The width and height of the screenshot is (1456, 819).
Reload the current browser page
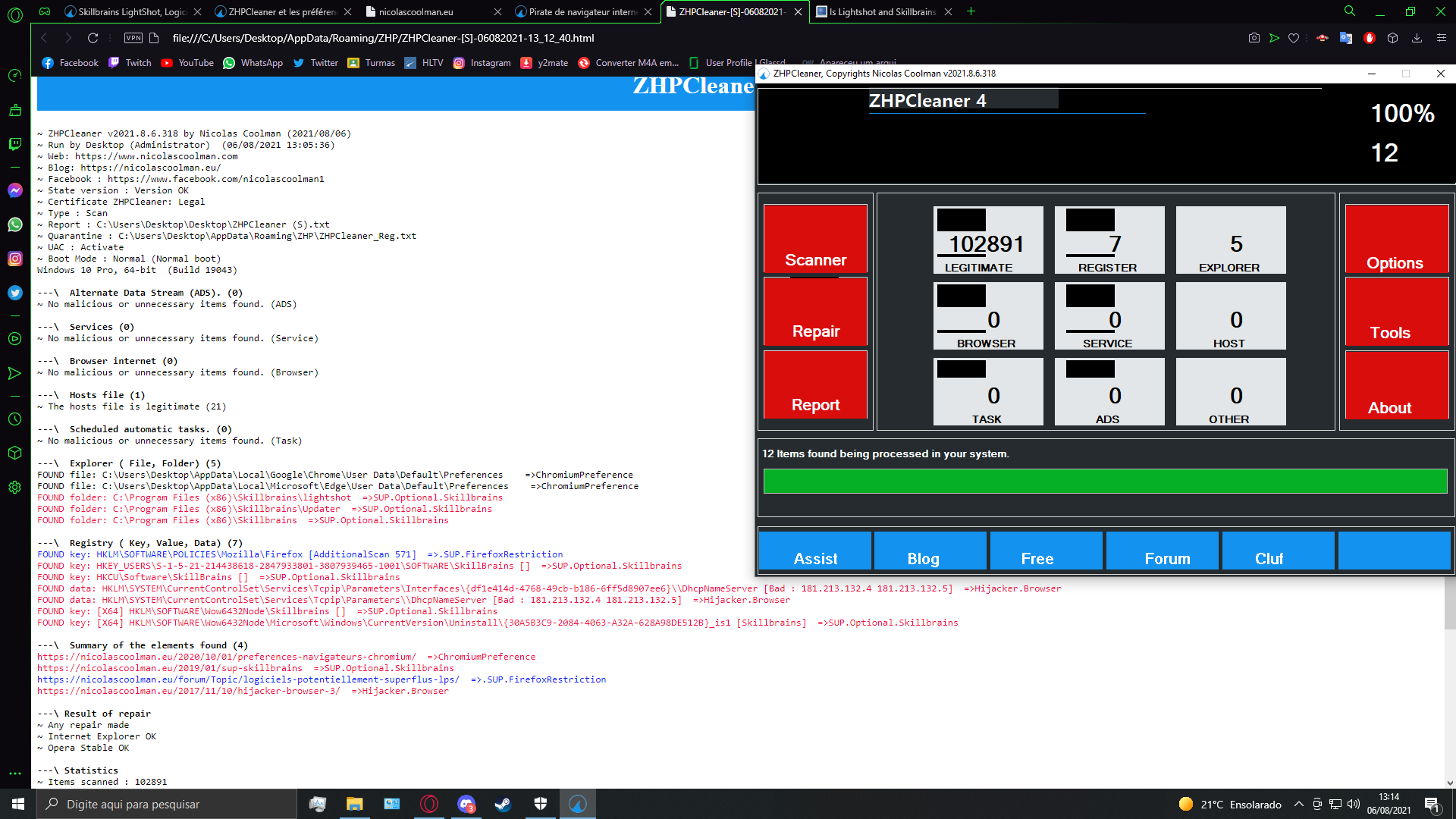tap(93, 38)
